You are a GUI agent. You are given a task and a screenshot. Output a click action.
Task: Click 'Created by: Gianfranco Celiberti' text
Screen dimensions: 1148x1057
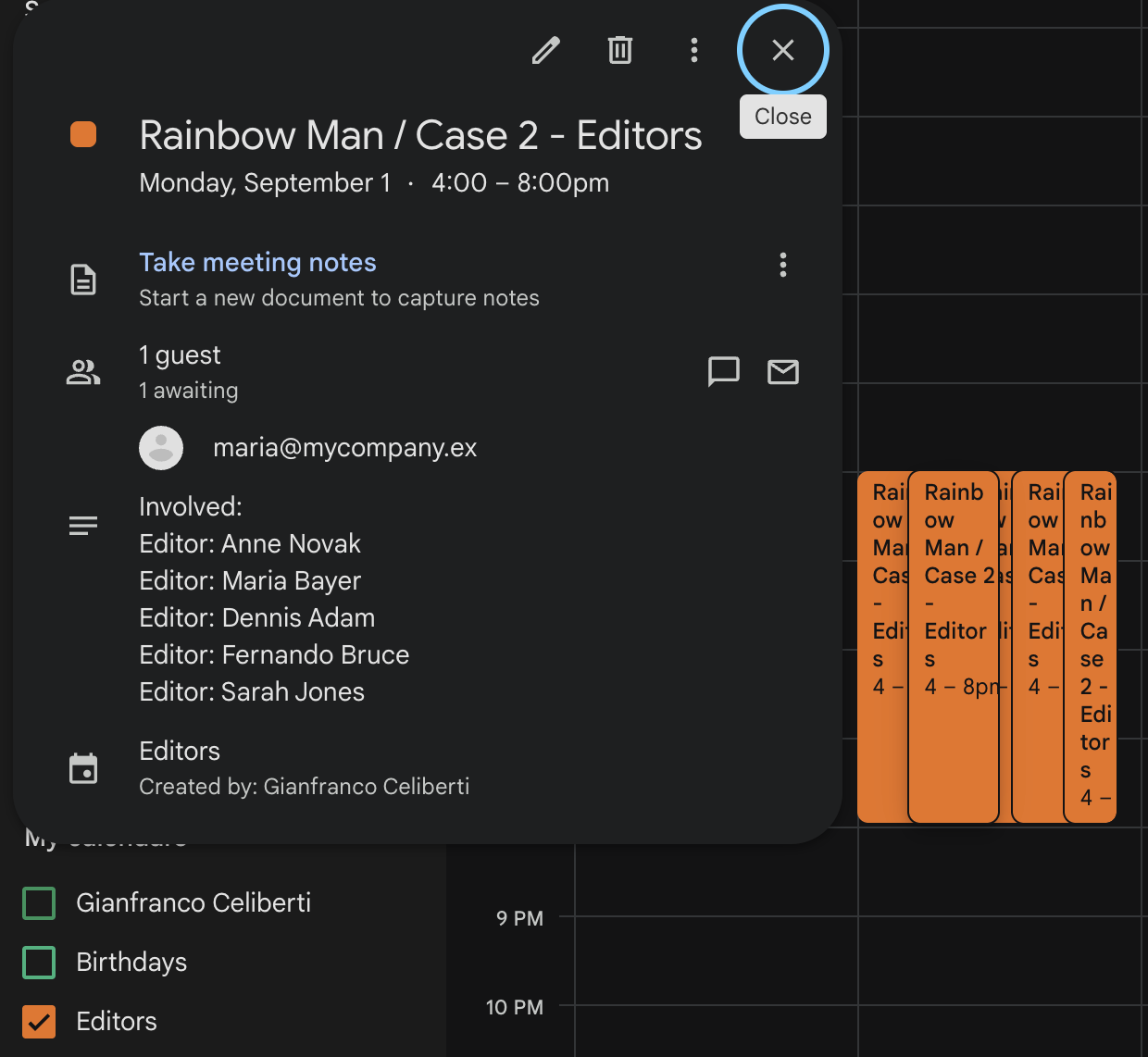[305, 787]
